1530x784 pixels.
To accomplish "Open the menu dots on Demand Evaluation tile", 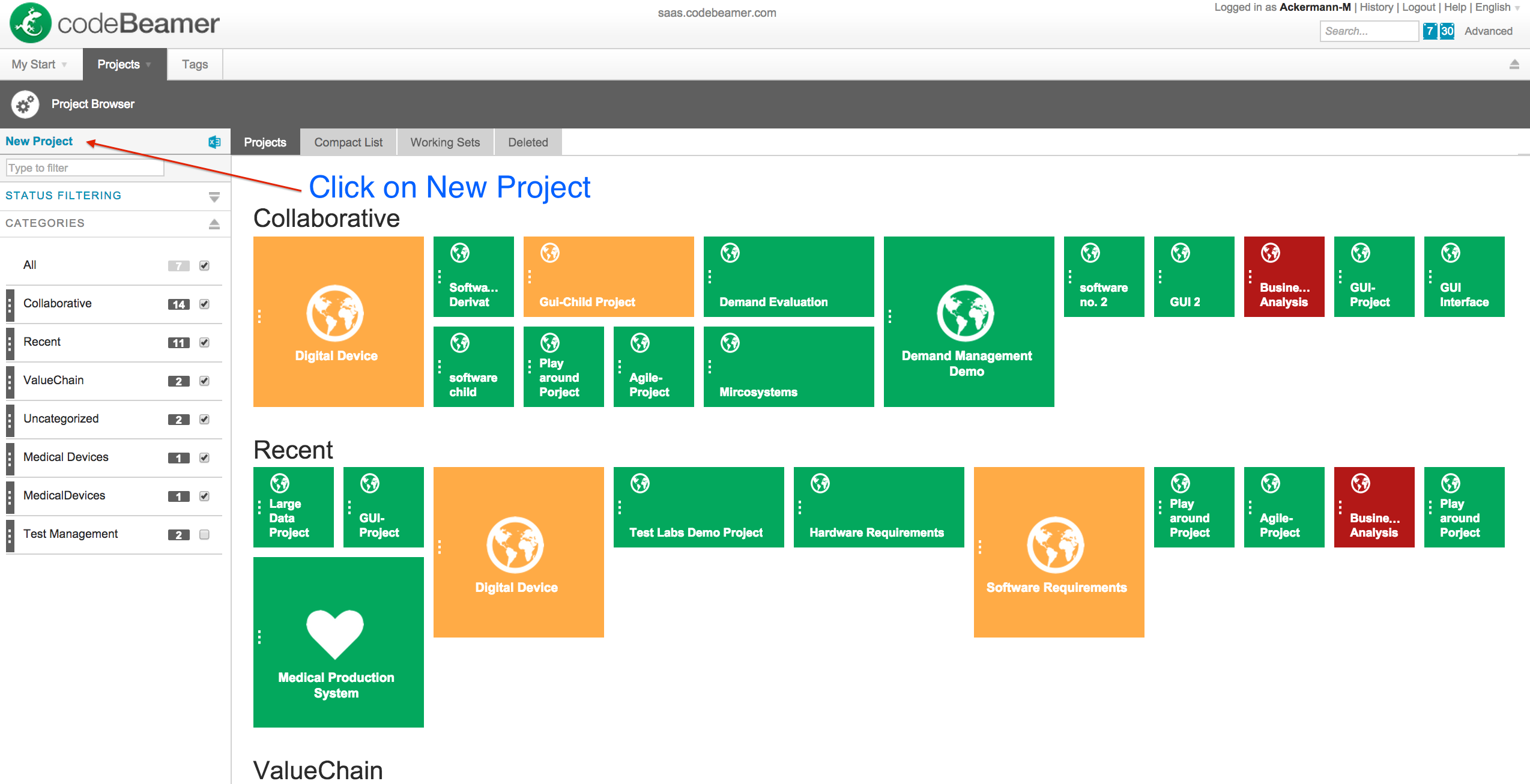I will pyautogui.click(x=710, y=277).
